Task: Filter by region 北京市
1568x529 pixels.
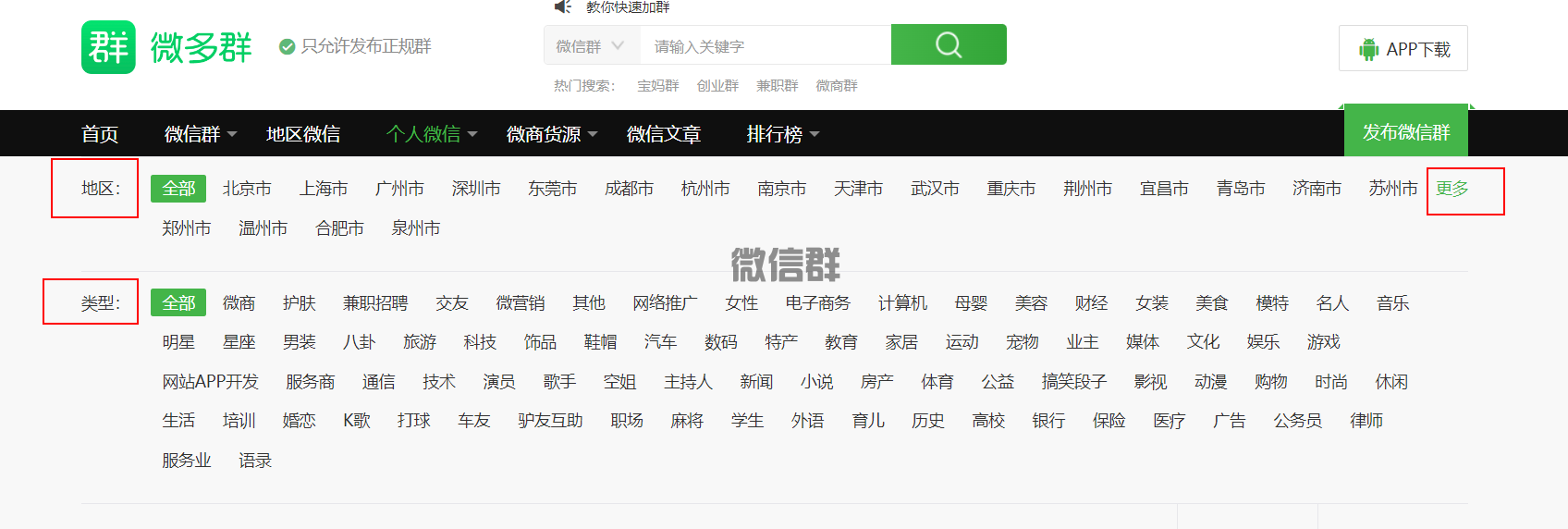Action: (x=247, y=189)
